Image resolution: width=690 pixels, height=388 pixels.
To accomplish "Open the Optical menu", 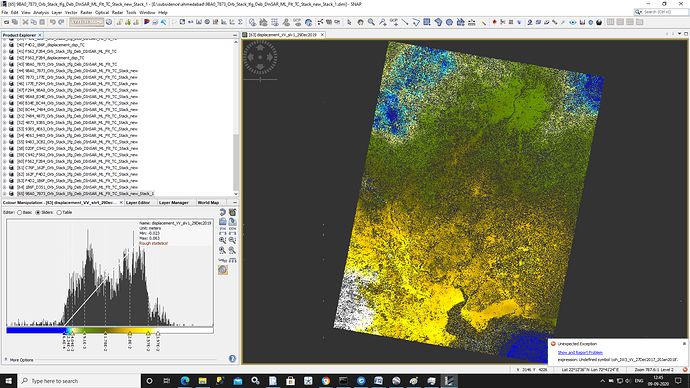I will coord(102,12).
